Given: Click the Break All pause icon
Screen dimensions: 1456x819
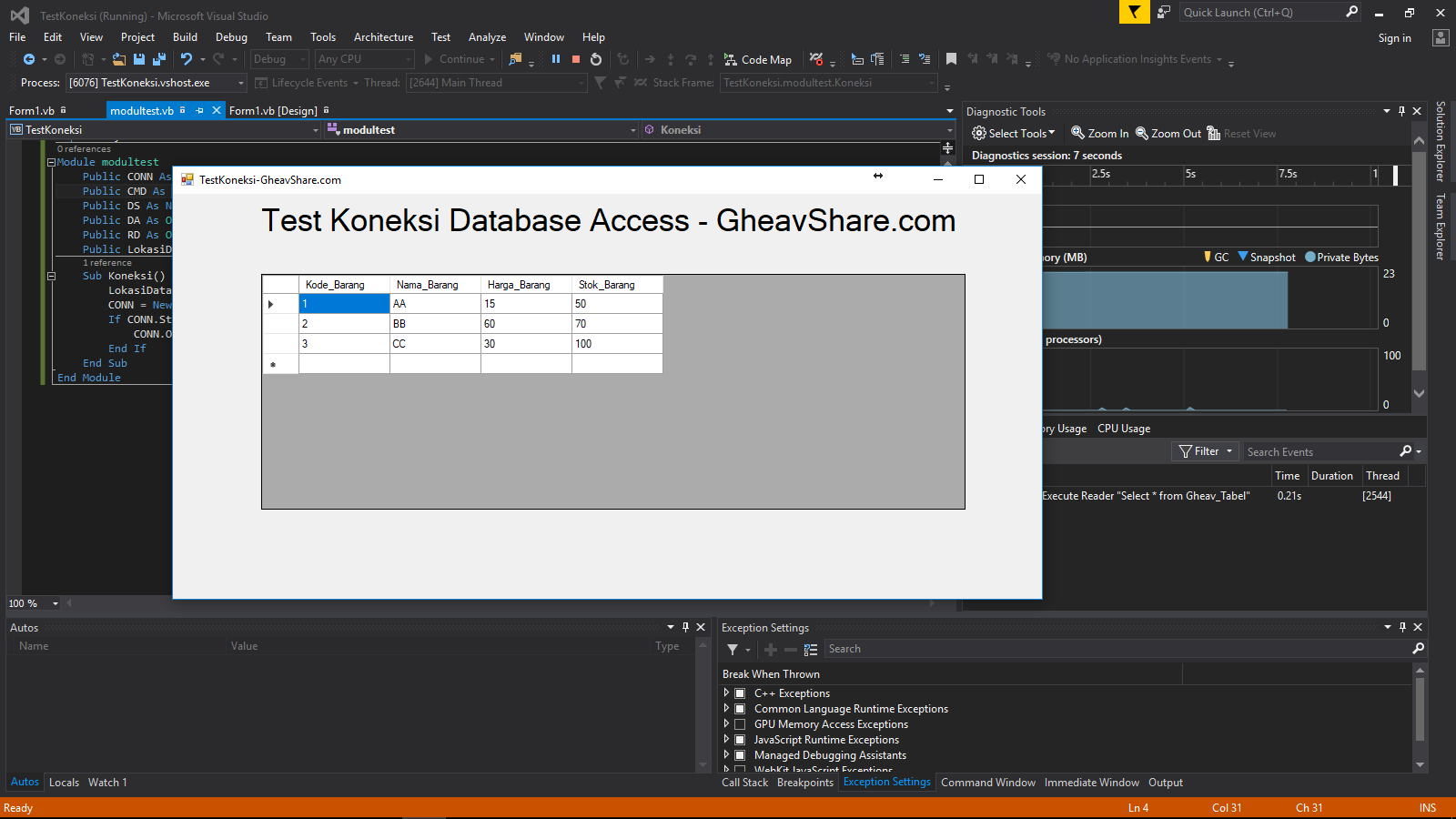Looking at the screenshot, I should click(556, 59).
